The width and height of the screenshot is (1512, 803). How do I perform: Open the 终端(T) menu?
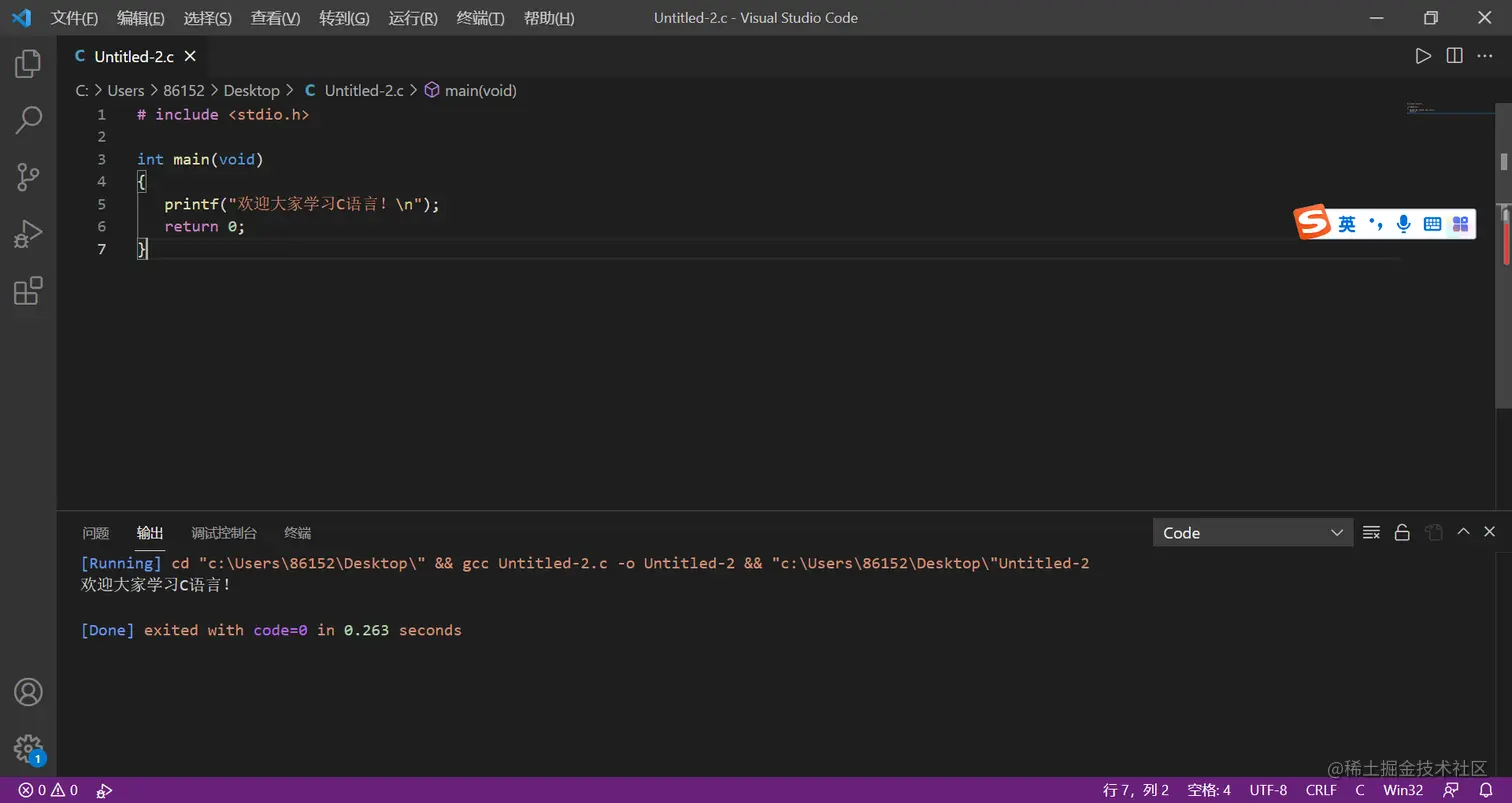point(480,18)
